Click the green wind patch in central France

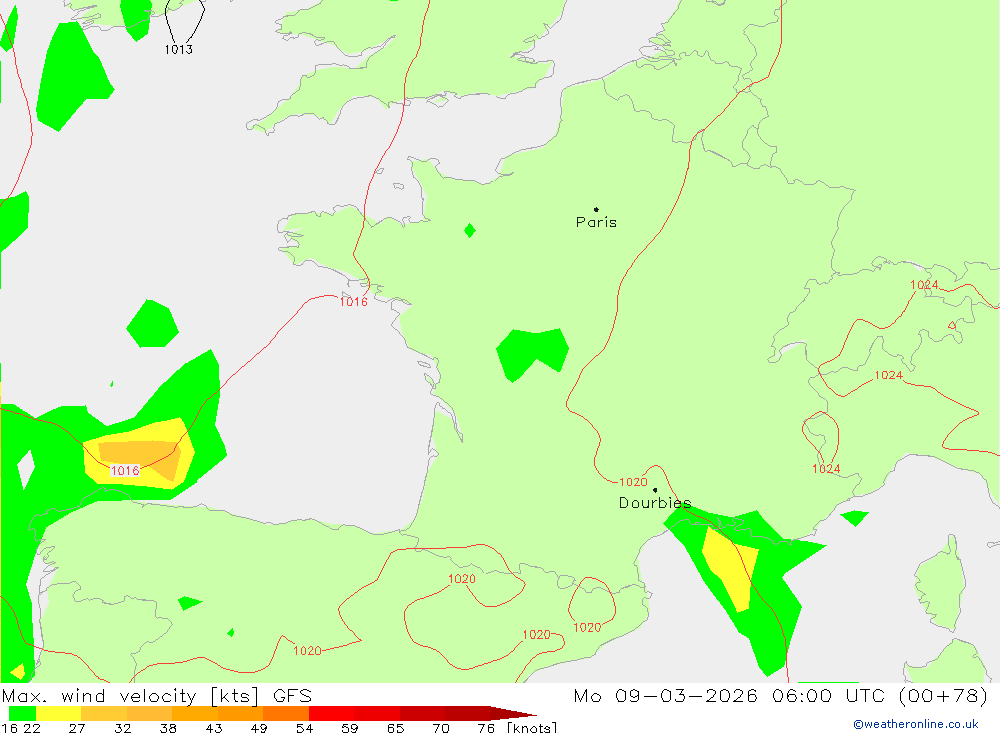click(533, 354)
